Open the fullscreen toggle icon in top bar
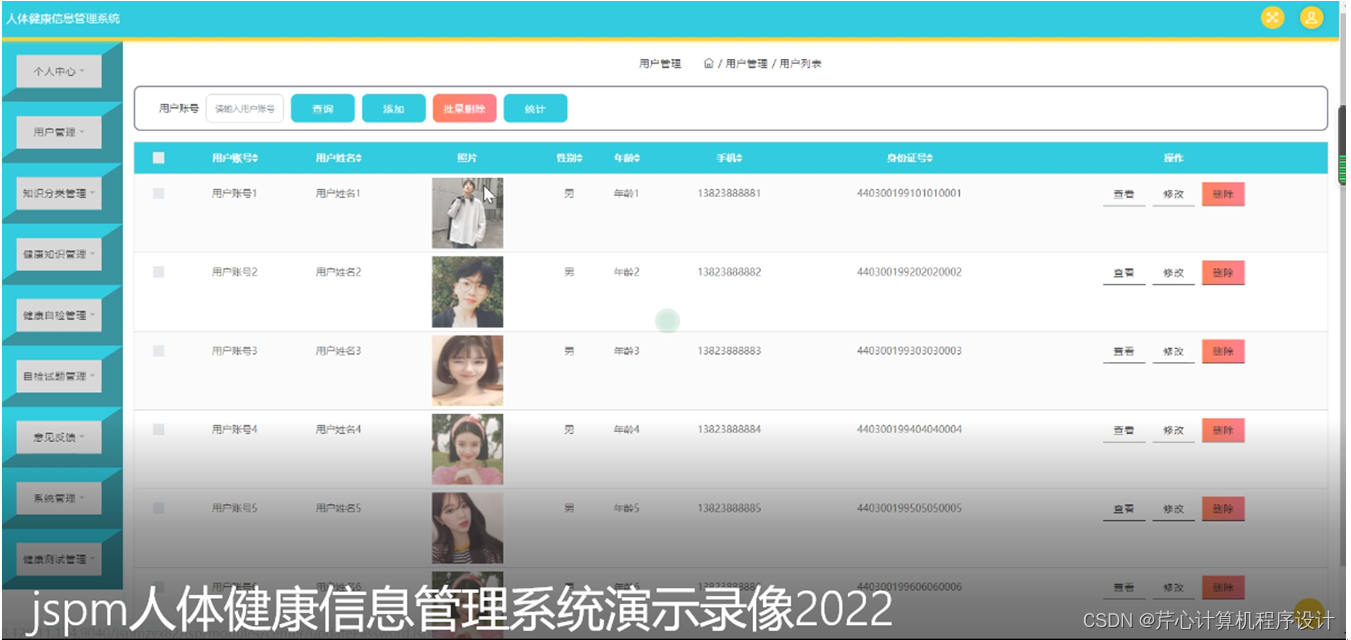 tap(1271, 17)
